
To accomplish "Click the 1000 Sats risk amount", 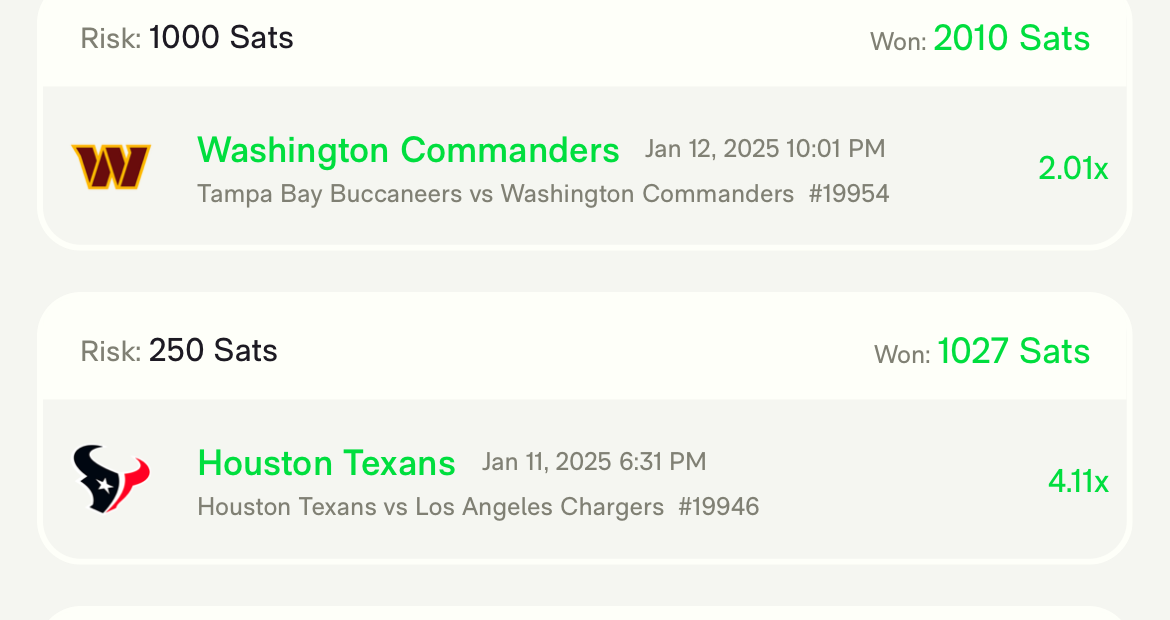I will point(221,38).
